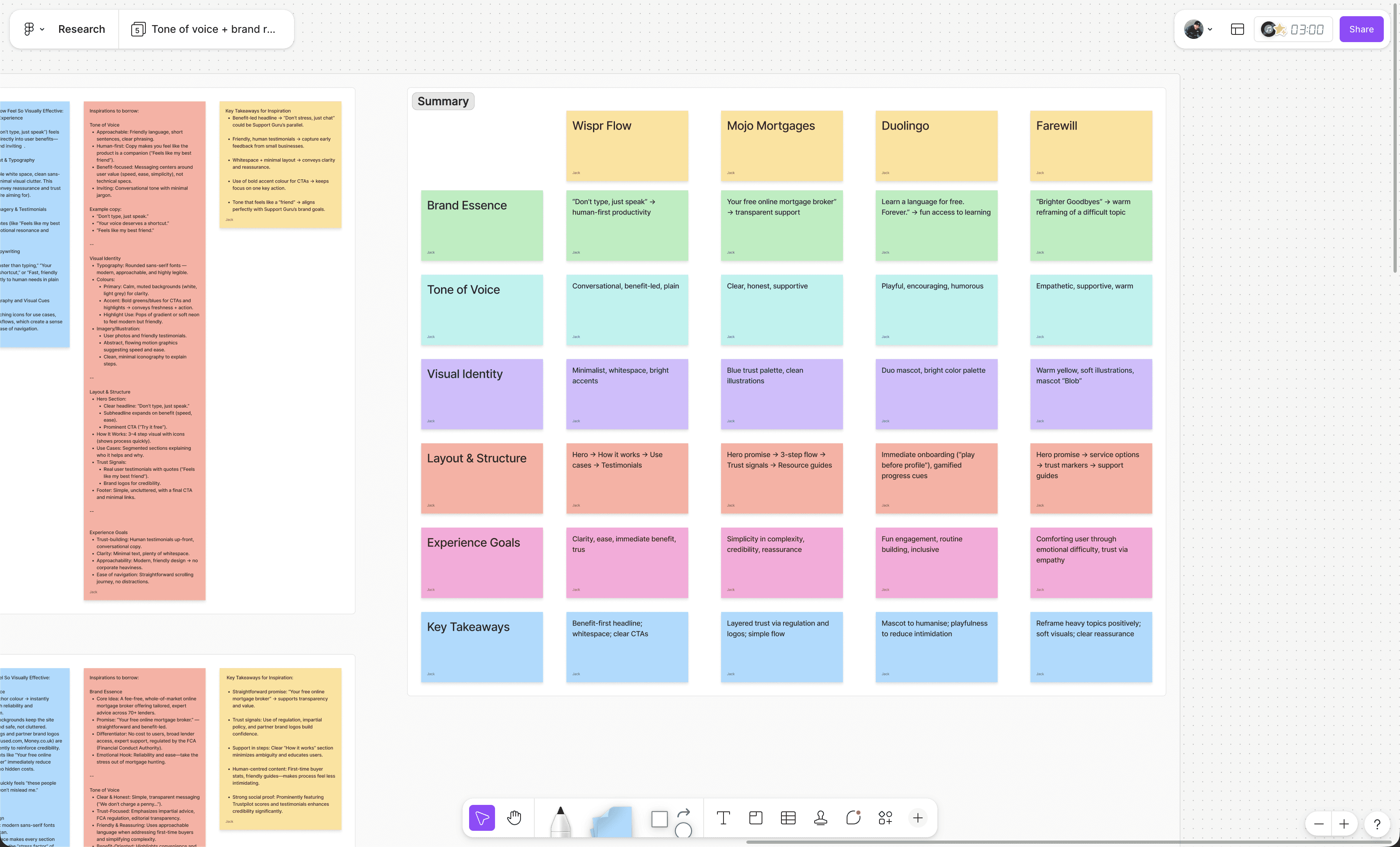Select the Marker pen tool
Viewport: 1400px width, 847px height.
[x=560, y=820]
